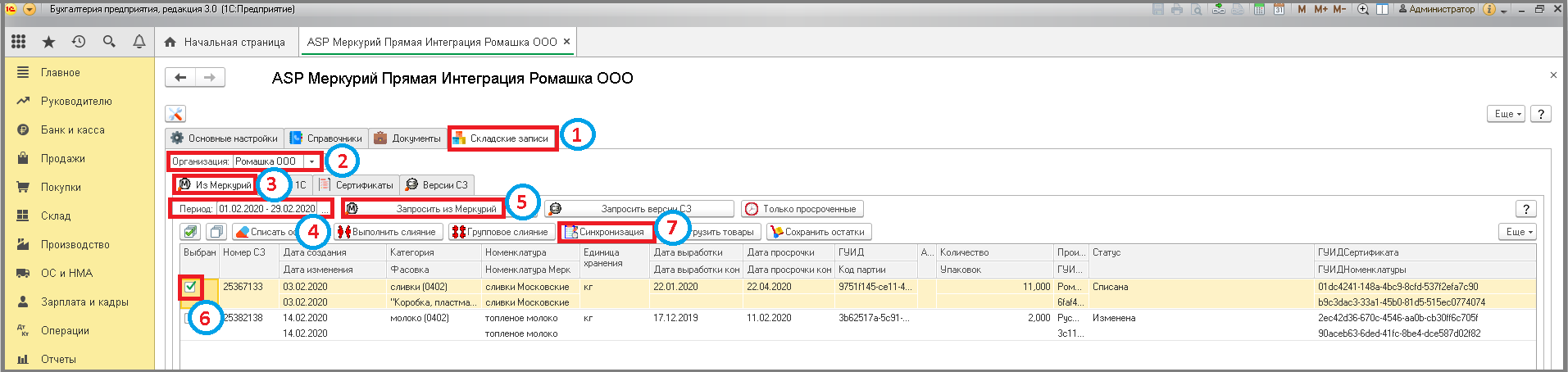Click the deselect all squares icon

[216, 232]
